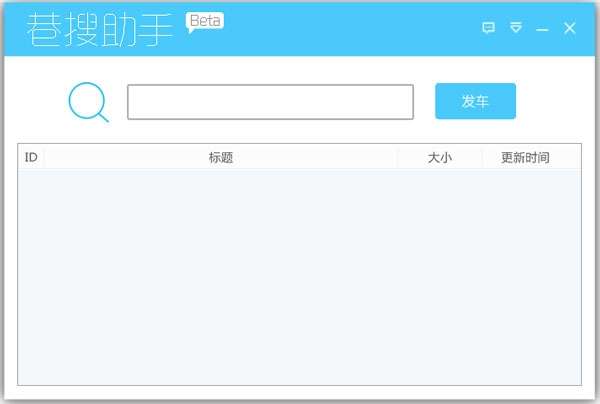Focus the search keyword input field
600x404 pixels.
(271, 102)
